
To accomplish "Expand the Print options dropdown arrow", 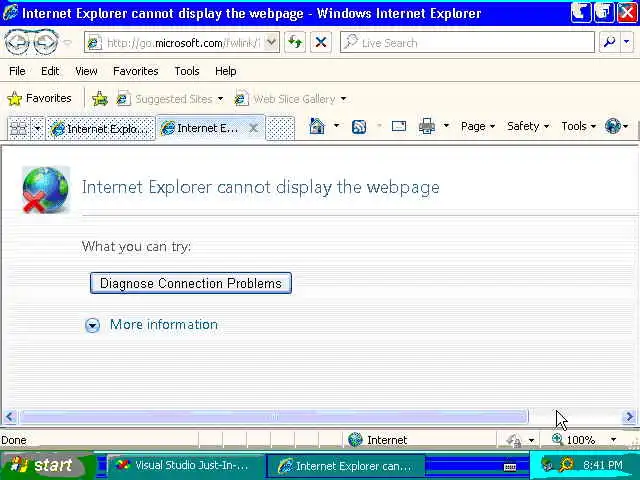I will (x=446, y=126).
